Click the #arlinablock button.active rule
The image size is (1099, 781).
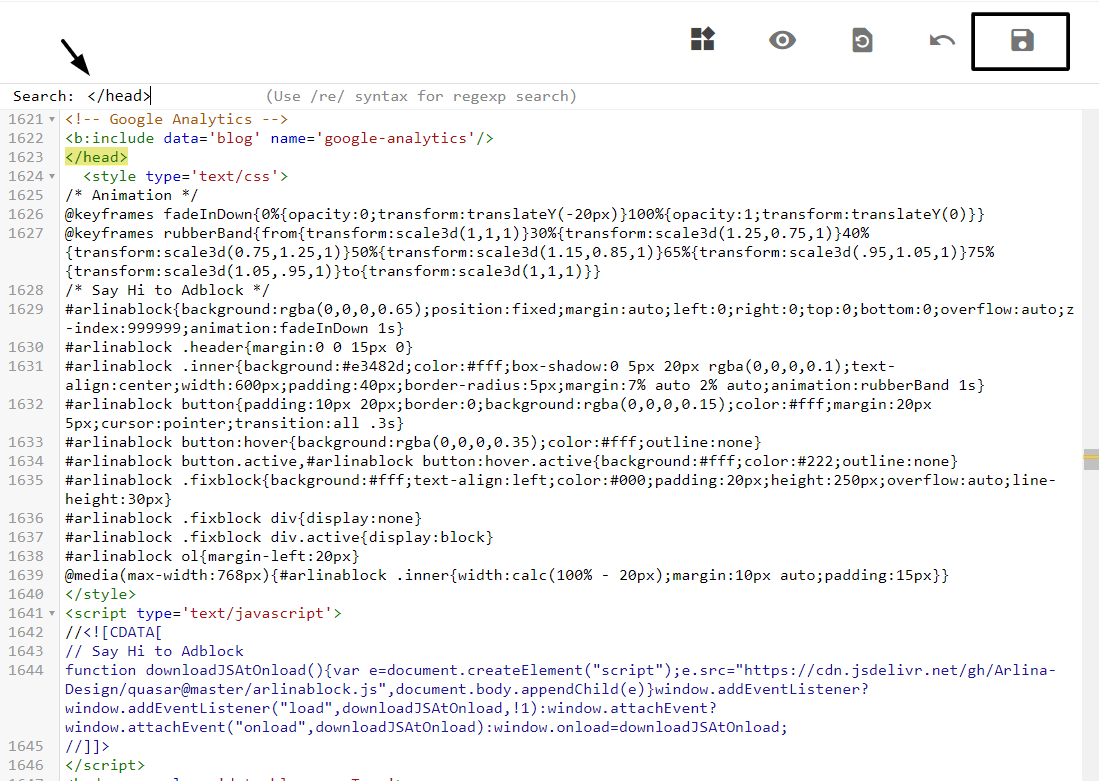(512, 461)
